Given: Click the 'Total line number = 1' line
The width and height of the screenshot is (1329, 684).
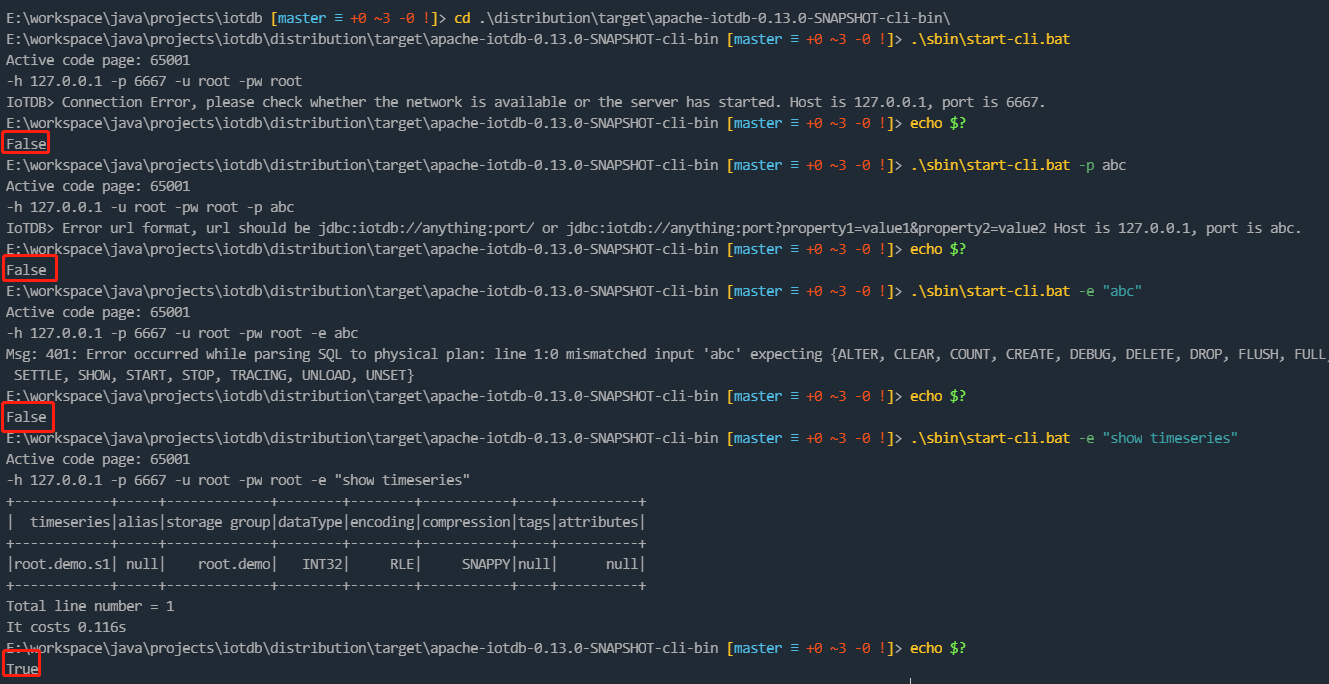Looking at the screenshot, I should coord(90,606).
